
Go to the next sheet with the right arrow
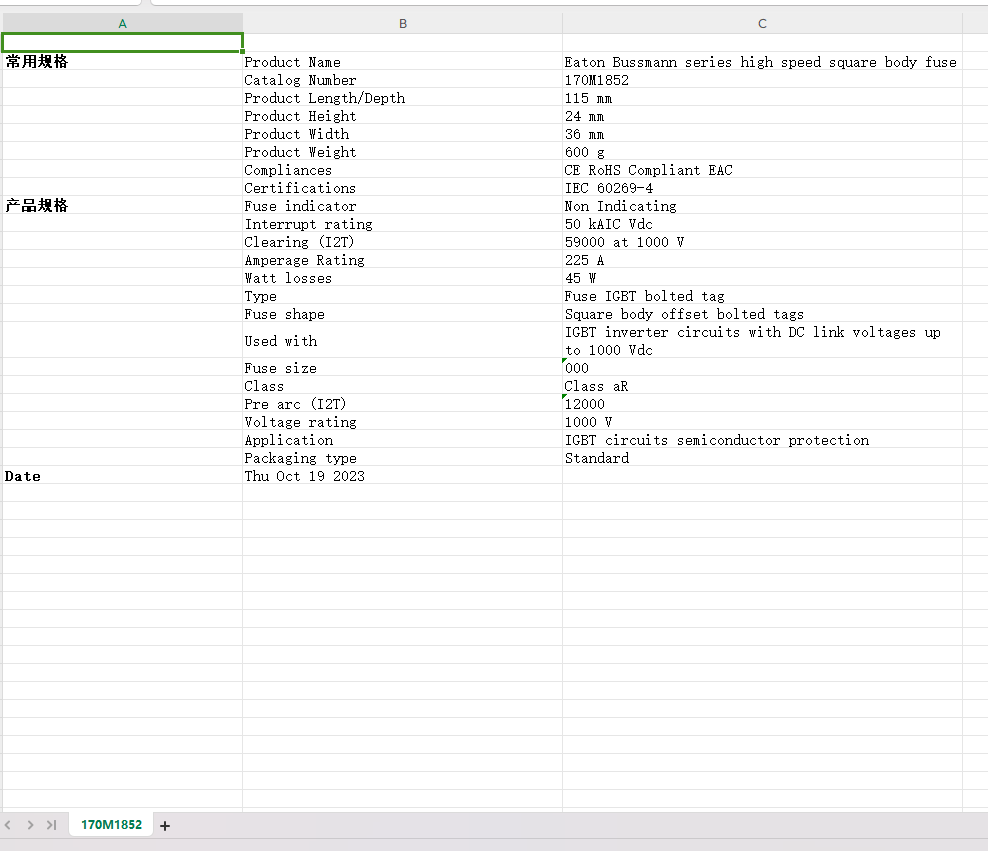click(30, 825)
